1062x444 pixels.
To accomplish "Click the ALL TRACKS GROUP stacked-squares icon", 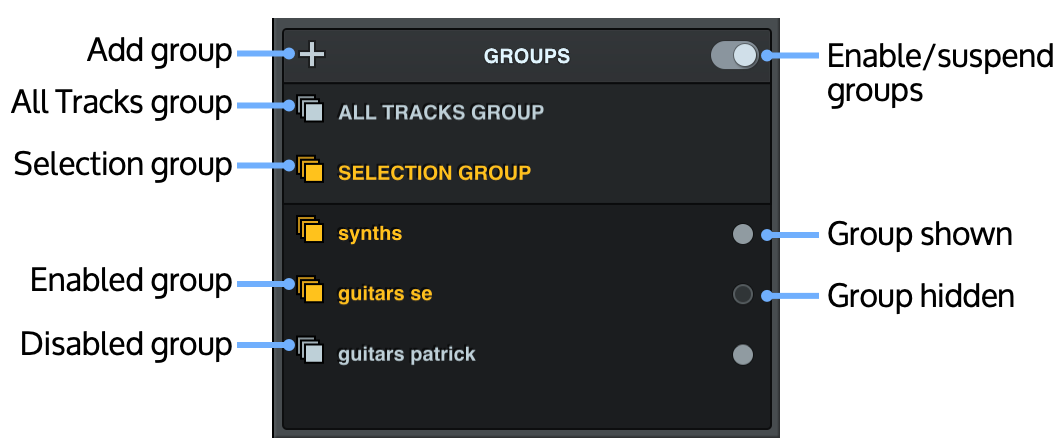I will [311, 109].
